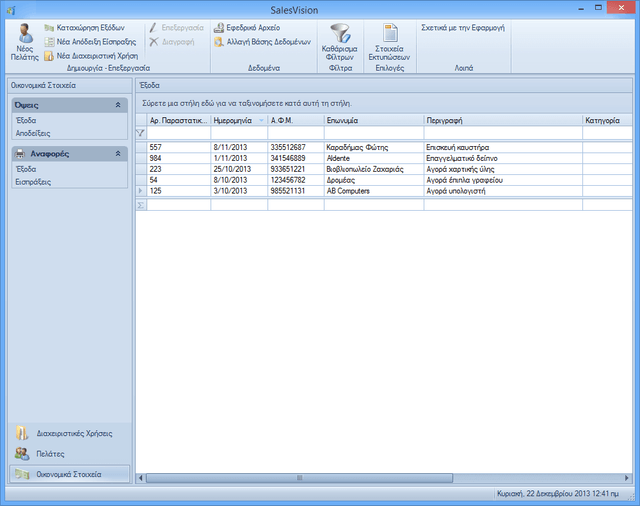This screenshot has width=640, height=506.
Task: Open Εισπράξεις report under Αναφορές
Action: [x=33, y=182]
